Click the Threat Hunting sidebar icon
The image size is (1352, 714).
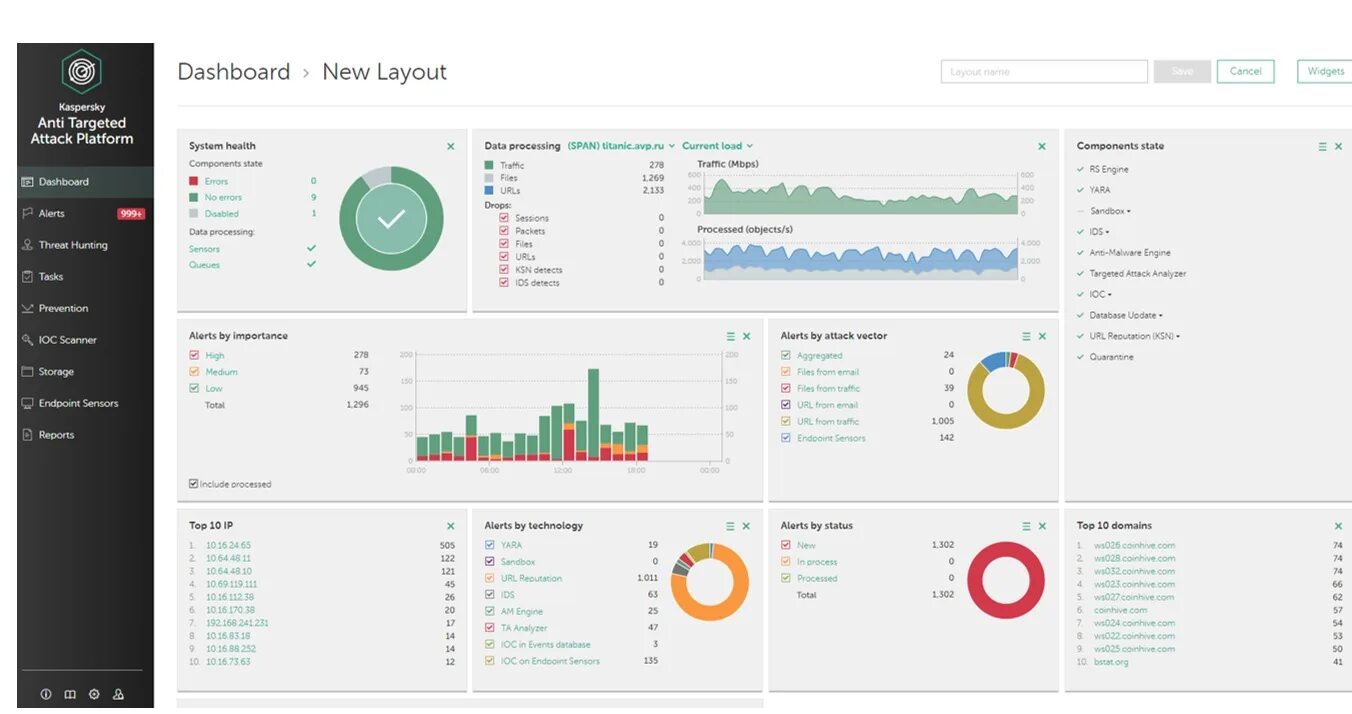point(28,245)
